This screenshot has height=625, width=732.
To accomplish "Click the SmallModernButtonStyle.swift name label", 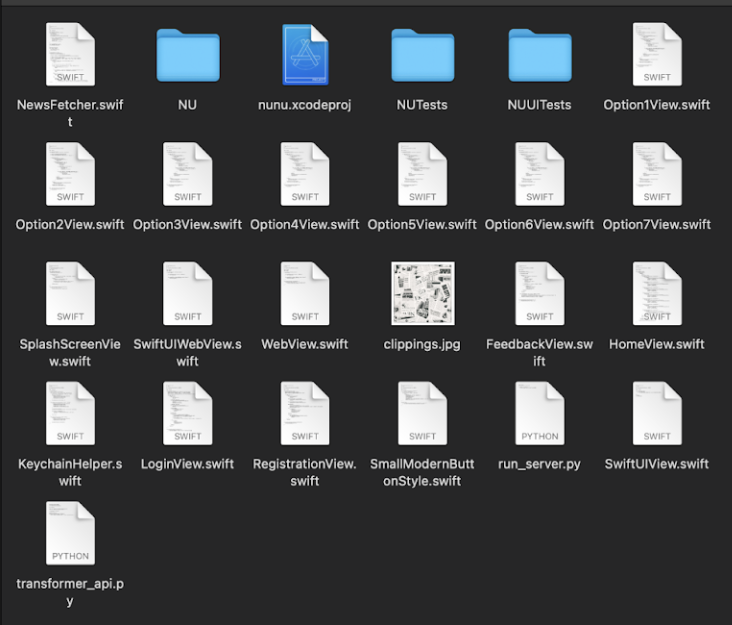I will pos(422,472).
